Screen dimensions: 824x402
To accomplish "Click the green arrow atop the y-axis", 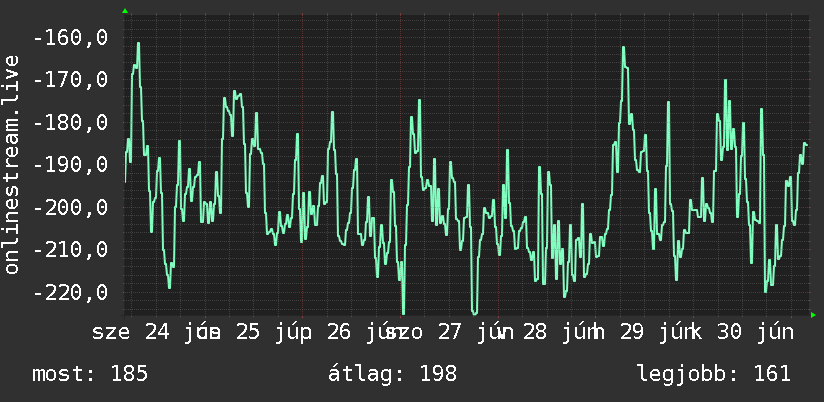I will point(125,11).
